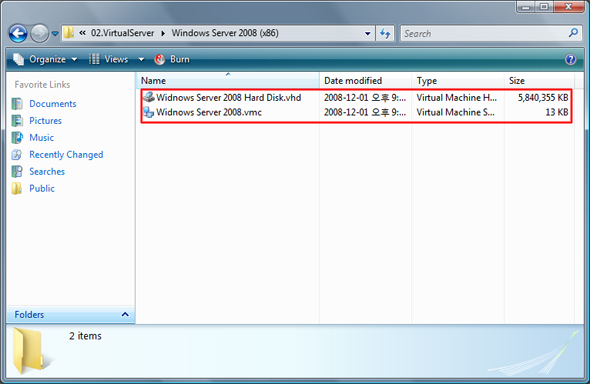Click the folder icon in address bar
Viewport: 590px width, 384px height.
coord(68,33)
